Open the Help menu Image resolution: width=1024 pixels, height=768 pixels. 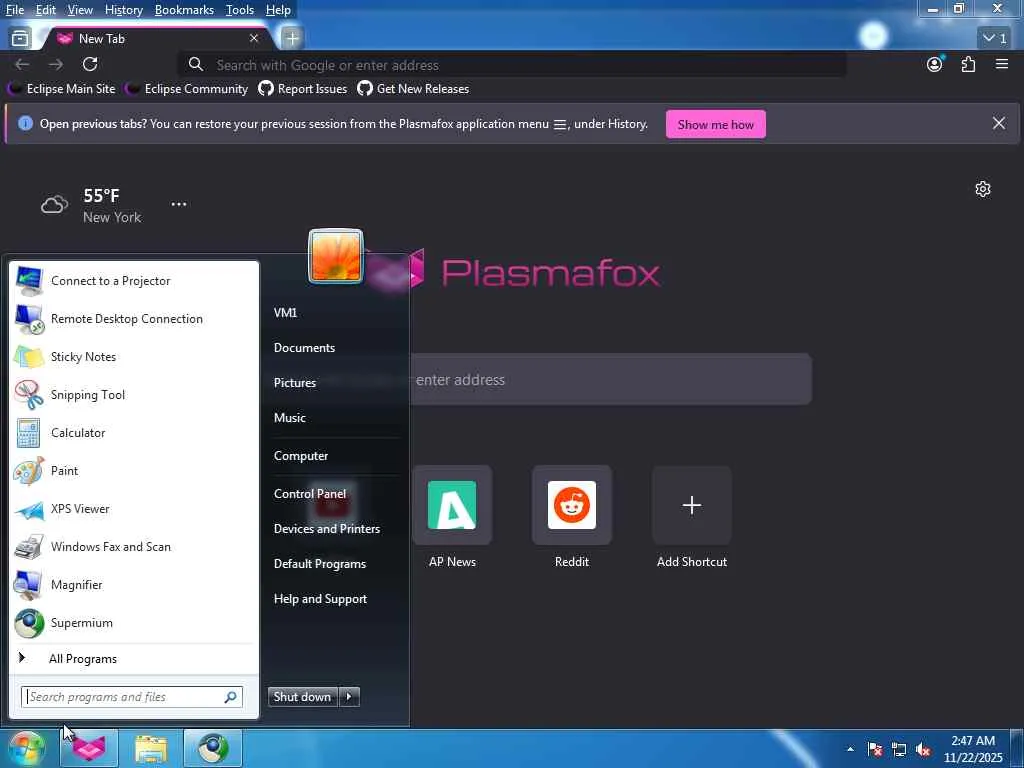(278, 10)
